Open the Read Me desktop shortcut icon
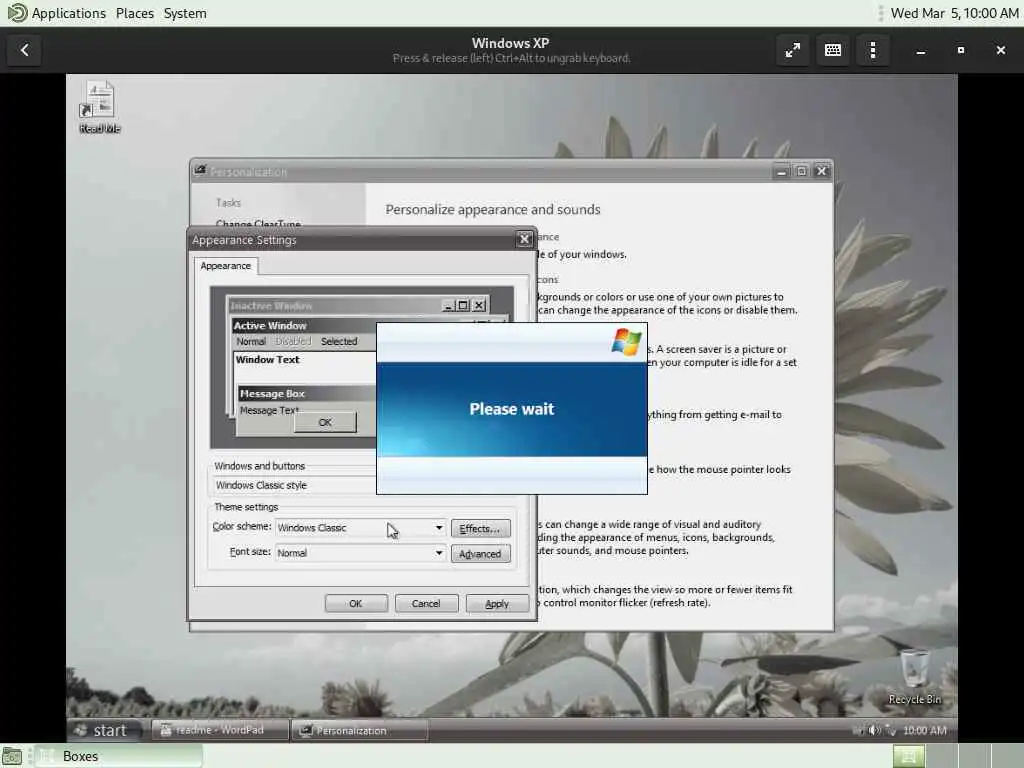This screenshot has width=1024, height=768. (99, 106)
